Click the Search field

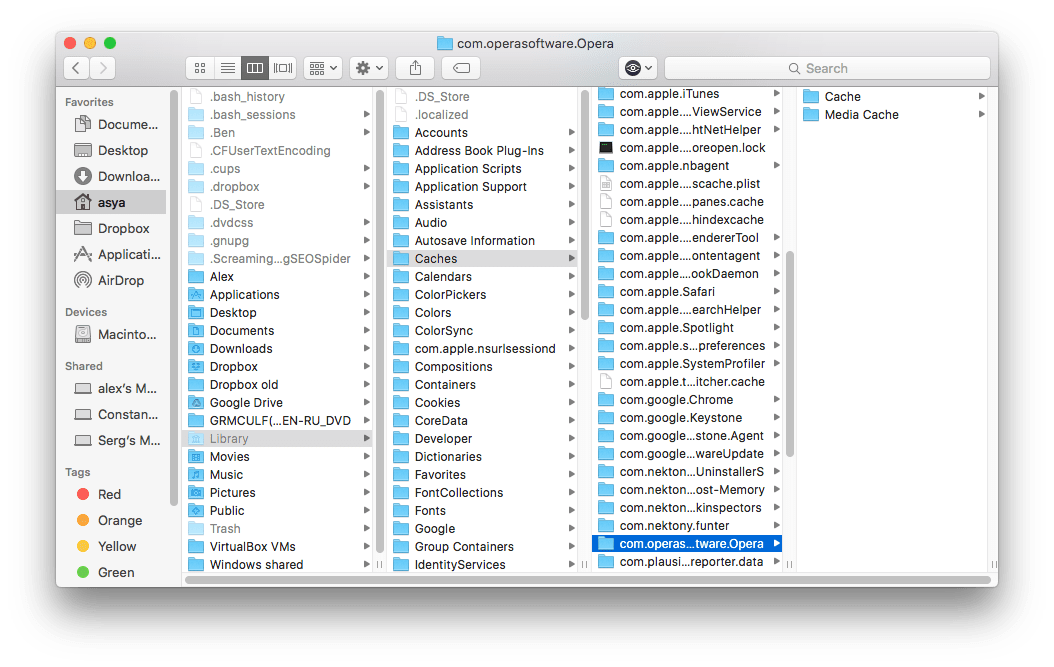point(827,68)
